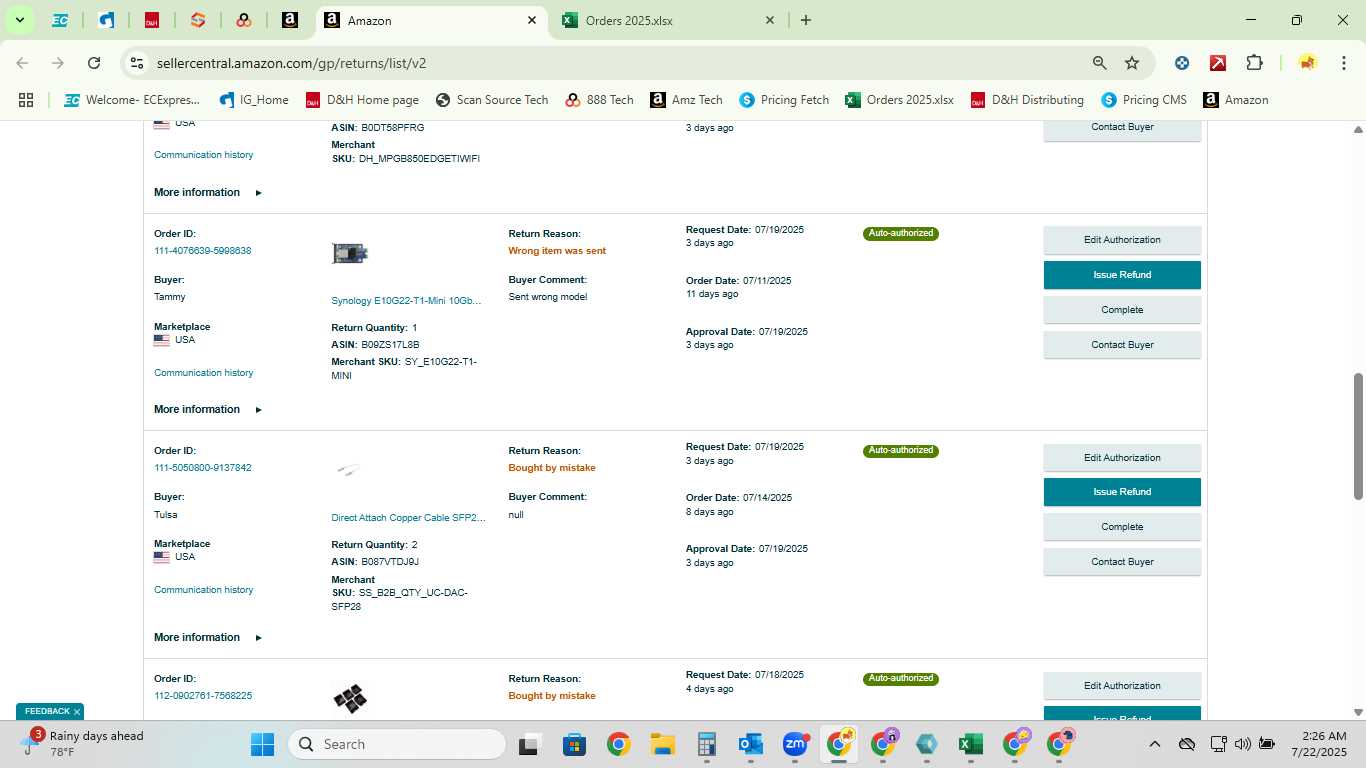Expand More information for Tammy's order
This screenshot has height=768, width=1366.
[x=208, y=409]
